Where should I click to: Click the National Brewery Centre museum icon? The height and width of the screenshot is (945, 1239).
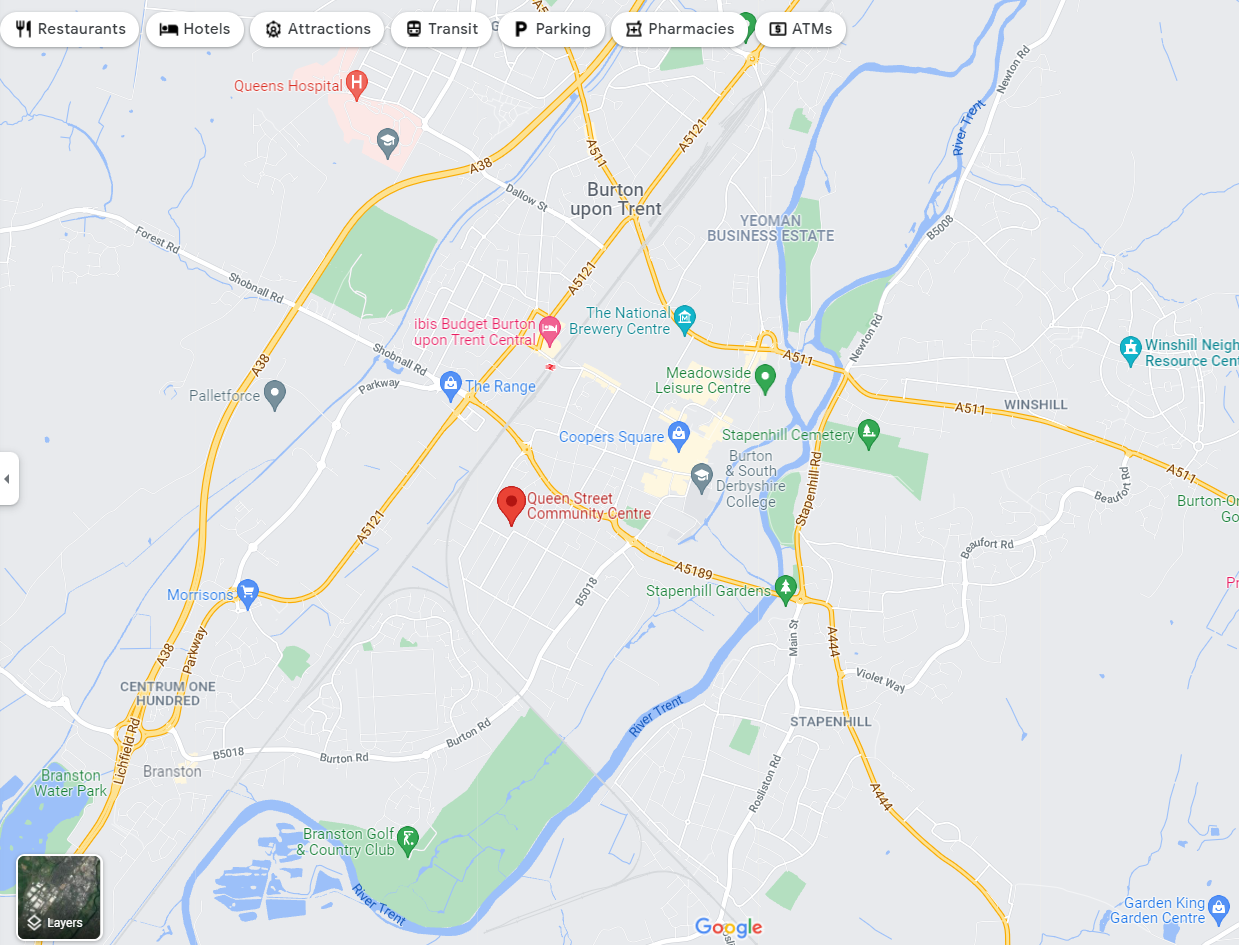pos(684,320)
